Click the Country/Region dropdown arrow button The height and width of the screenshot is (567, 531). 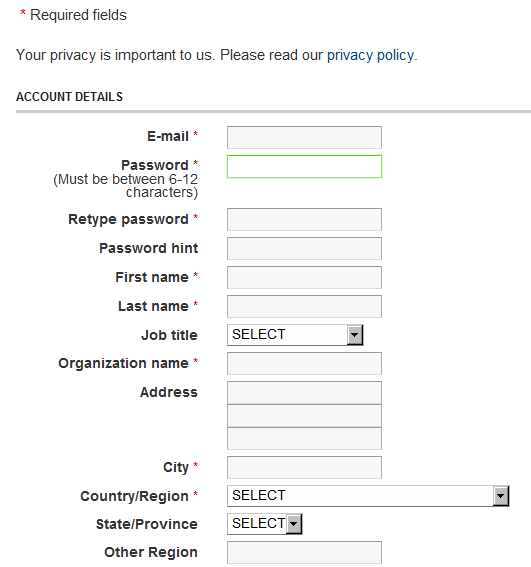501,496
